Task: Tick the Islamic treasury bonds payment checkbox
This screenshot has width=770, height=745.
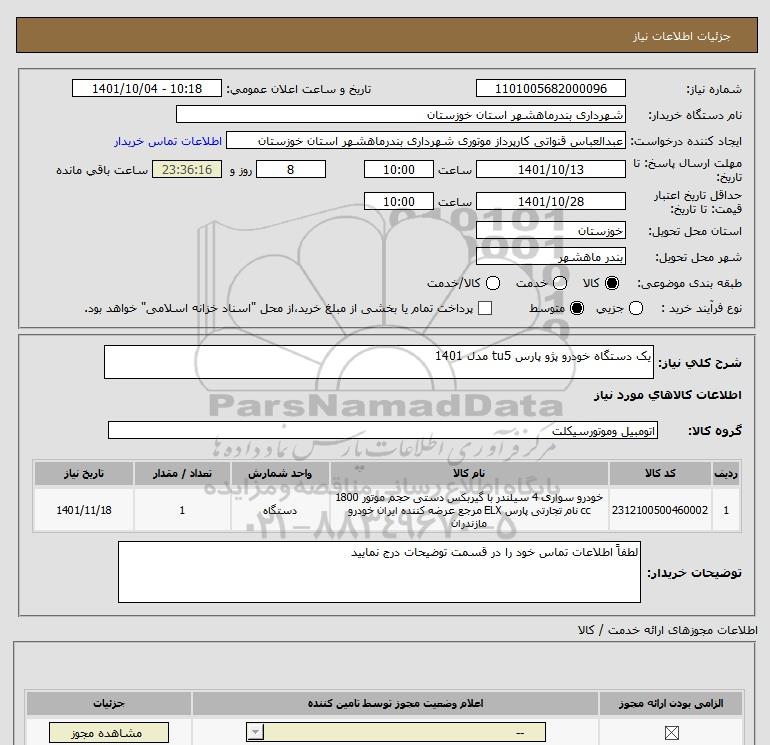Action: (485, 308)
